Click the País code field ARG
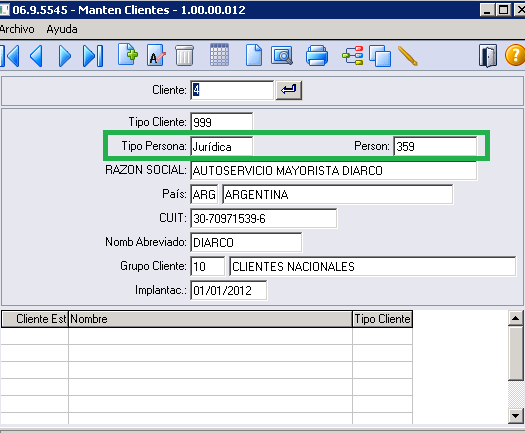This screenshot has height=433, width=525. tap(204, 194)
